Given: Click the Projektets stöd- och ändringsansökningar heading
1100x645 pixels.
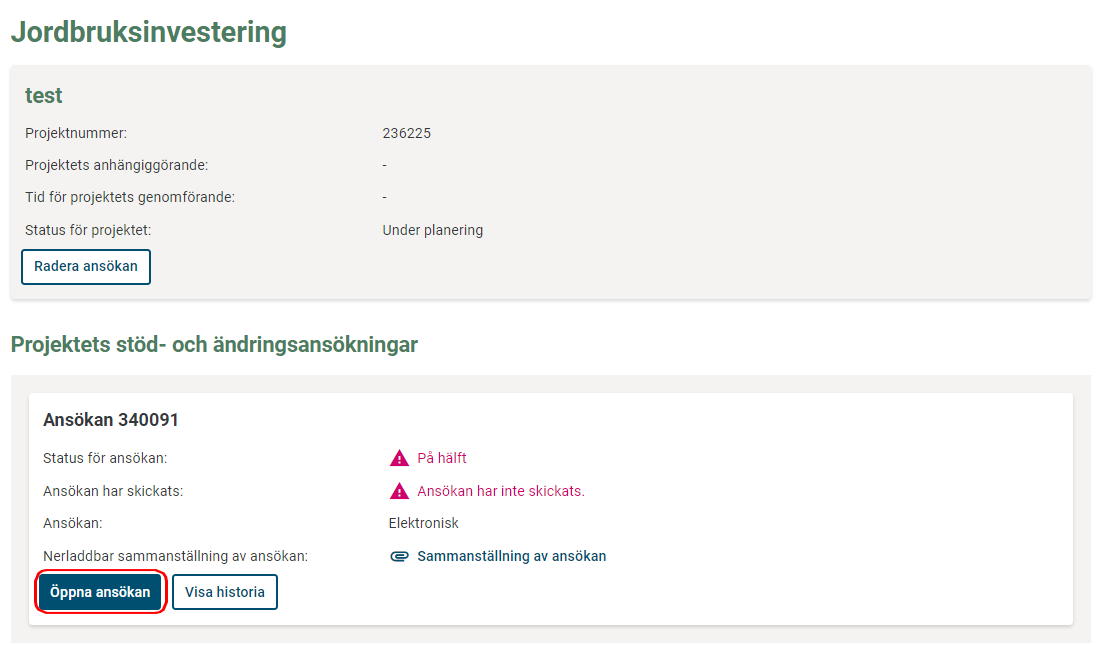Looking at the screenshot, I should pyautogui.click(x=214, y=345).
